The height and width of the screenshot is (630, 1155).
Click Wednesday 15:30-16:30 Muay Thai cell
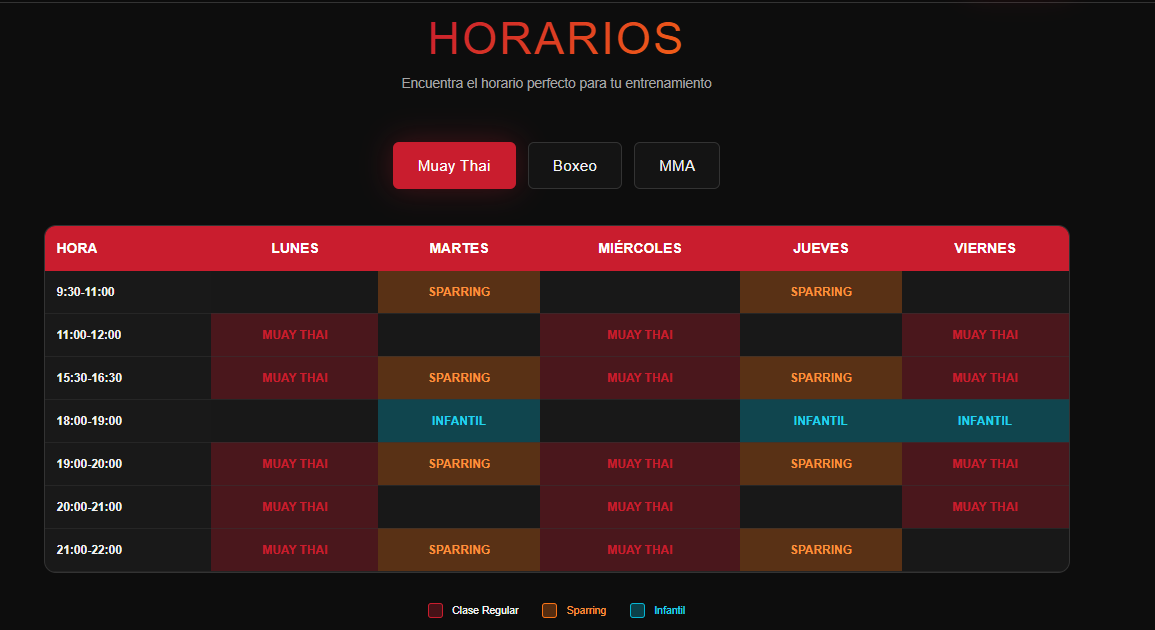[x=640, y=377]
